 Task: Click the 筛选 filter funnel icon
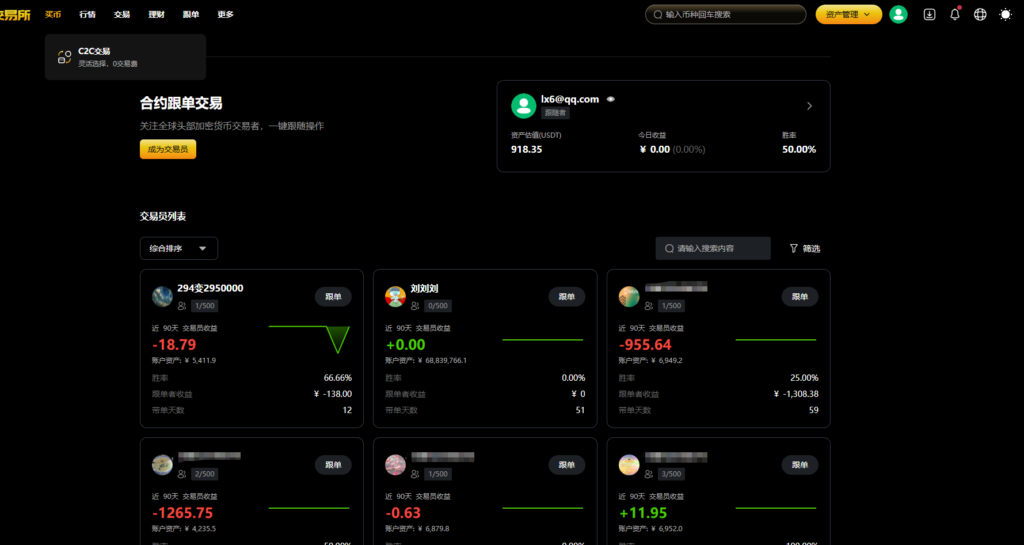(x=794, y=248)
